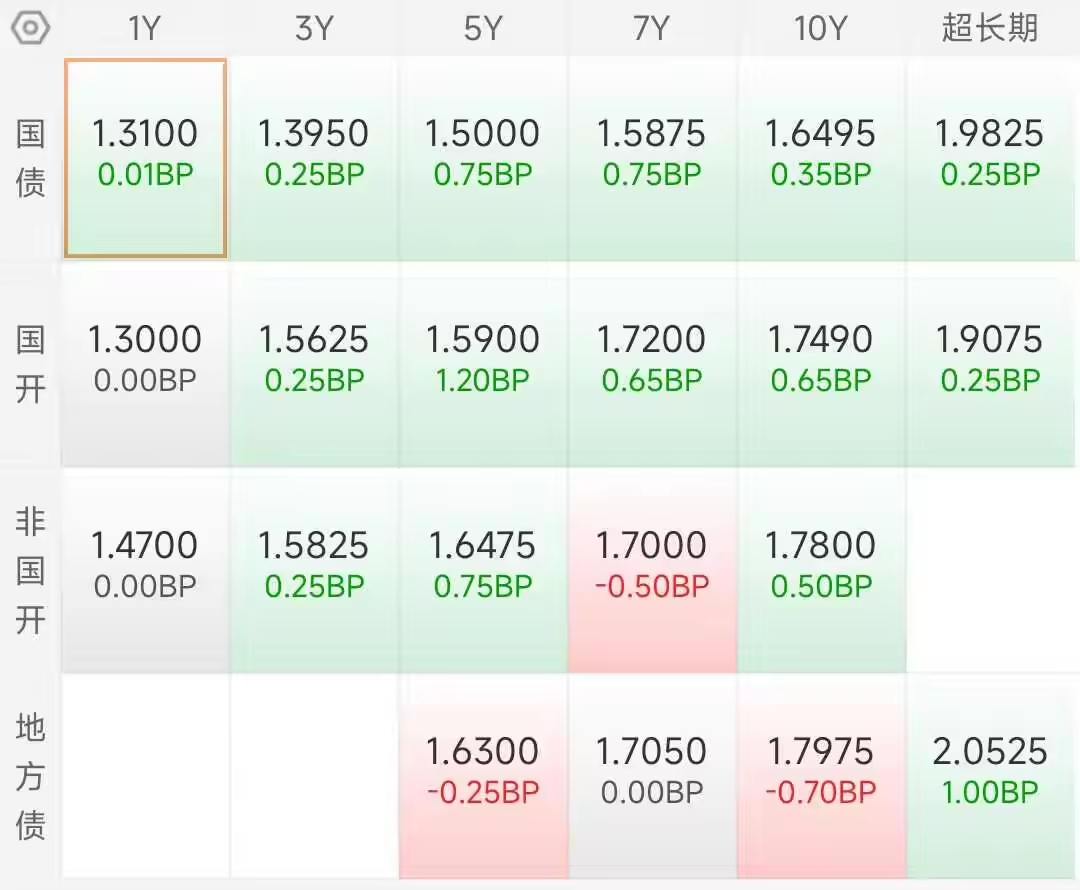Click the 国债 row label
Screen dimensions: 1080x890
pos(30,158)
